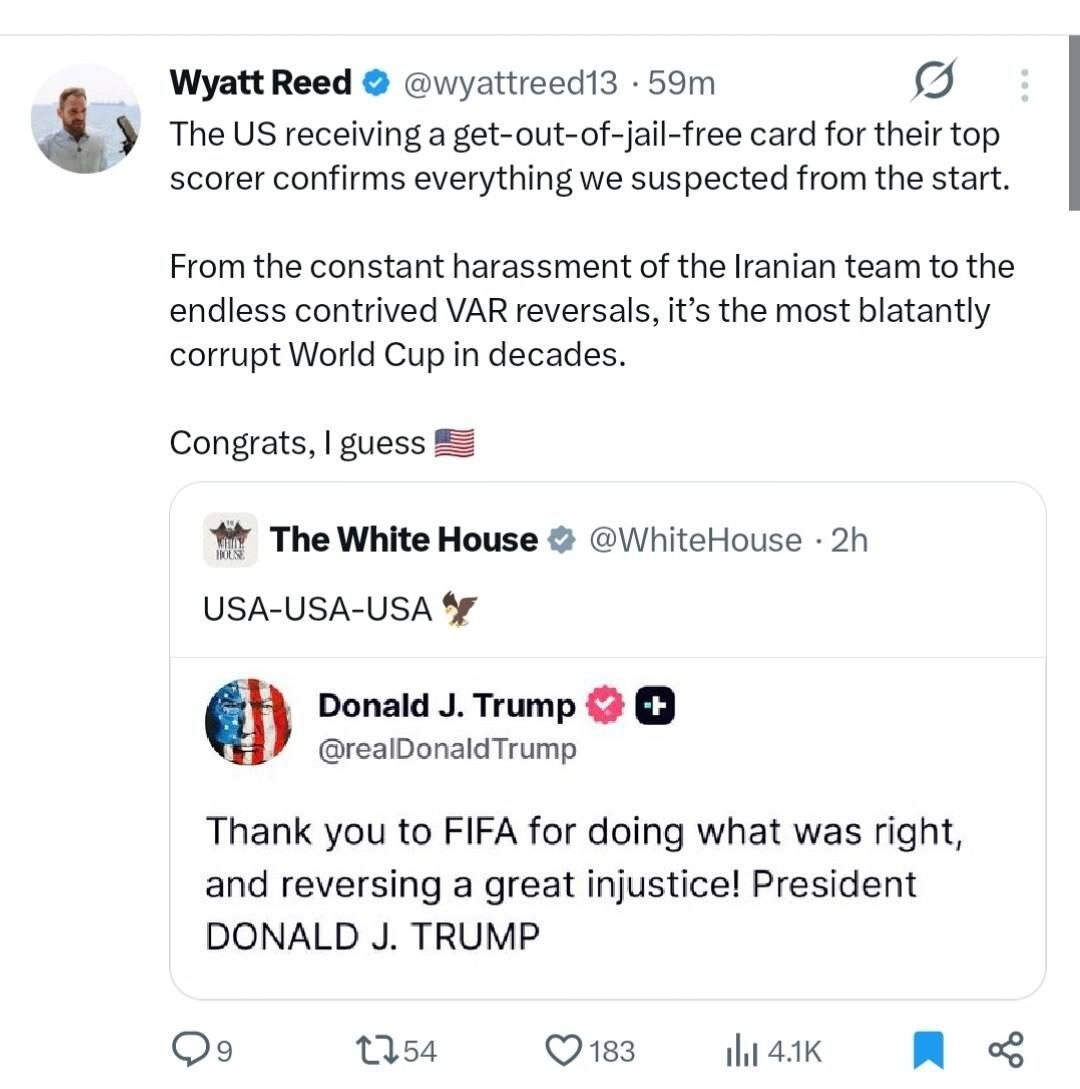
Task: Click Wyatt Reed's blue verified badge
Action: [x=376, y=83]
